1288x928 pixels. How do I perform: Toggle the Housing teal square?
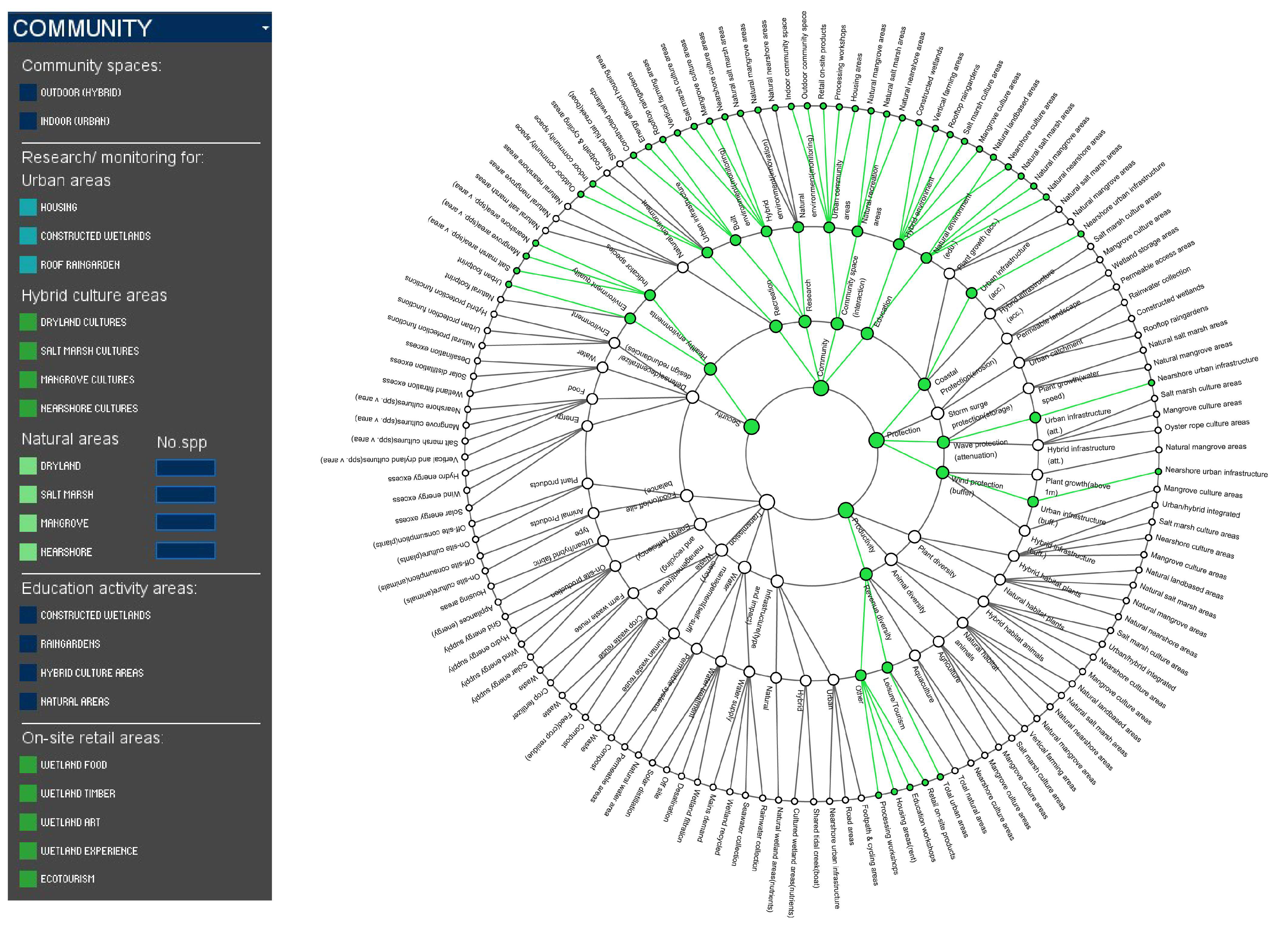point(28,207)
